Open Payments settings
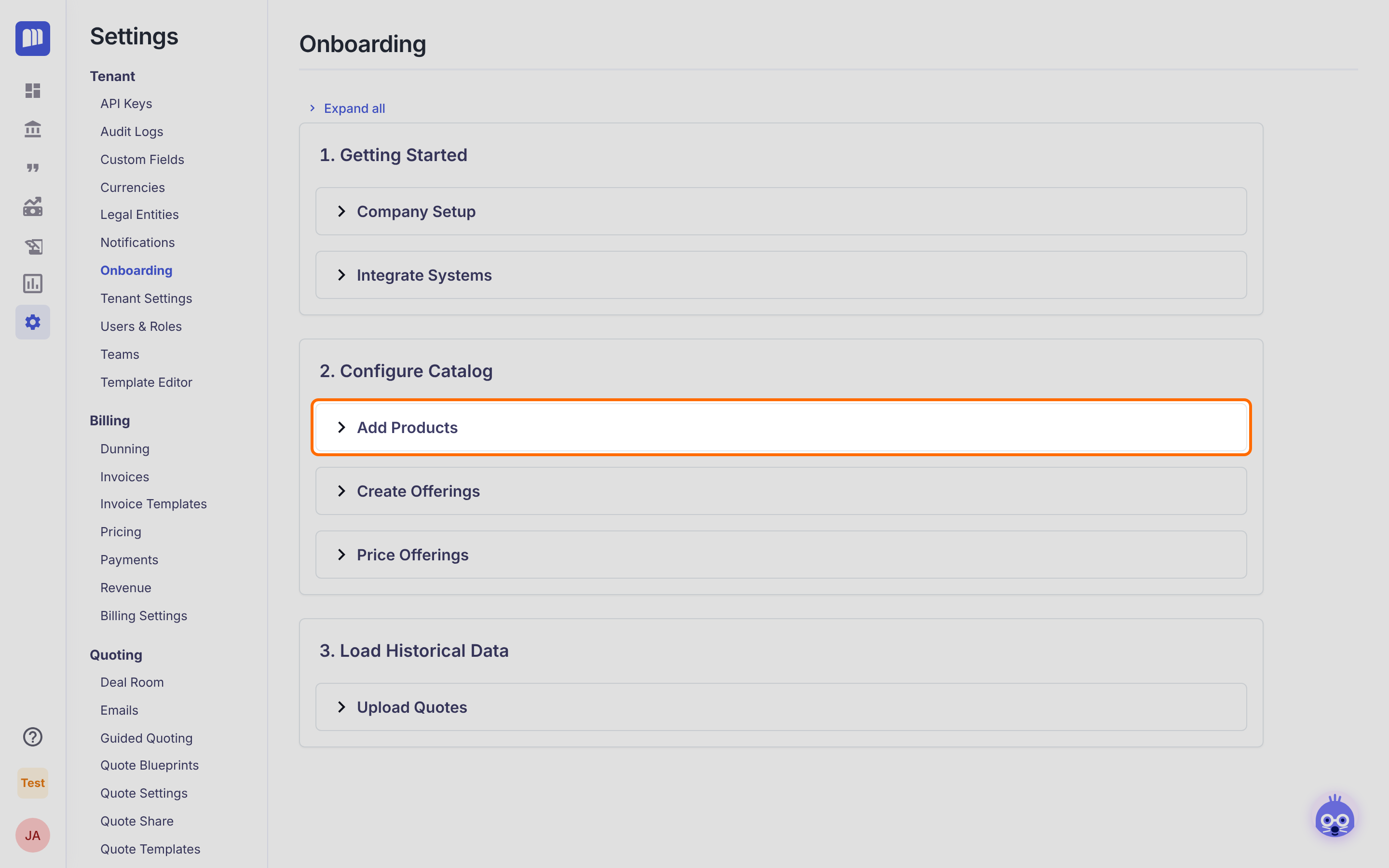 coord(129,560)
